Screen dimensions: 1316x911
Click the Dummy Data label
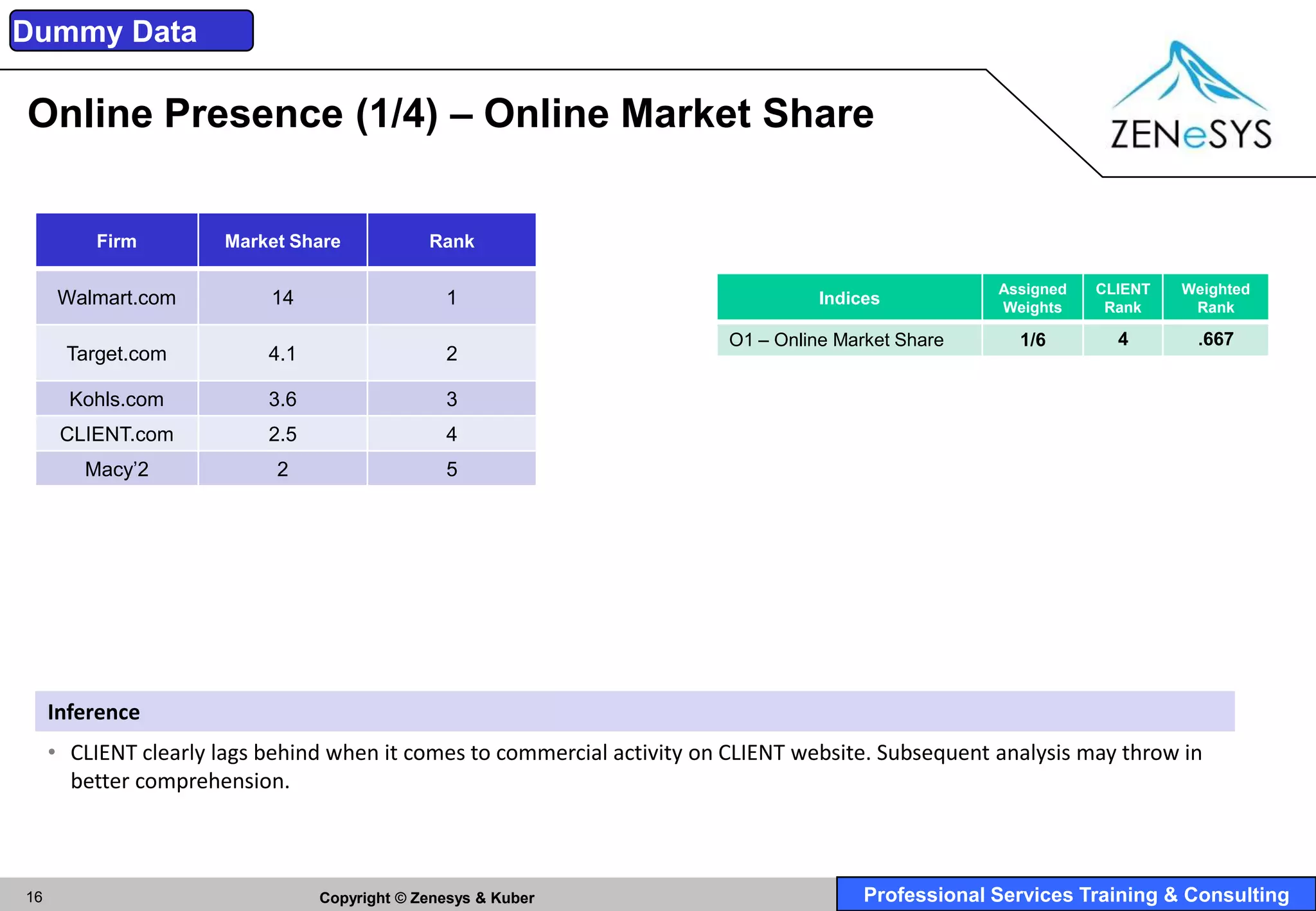[132, 31]
